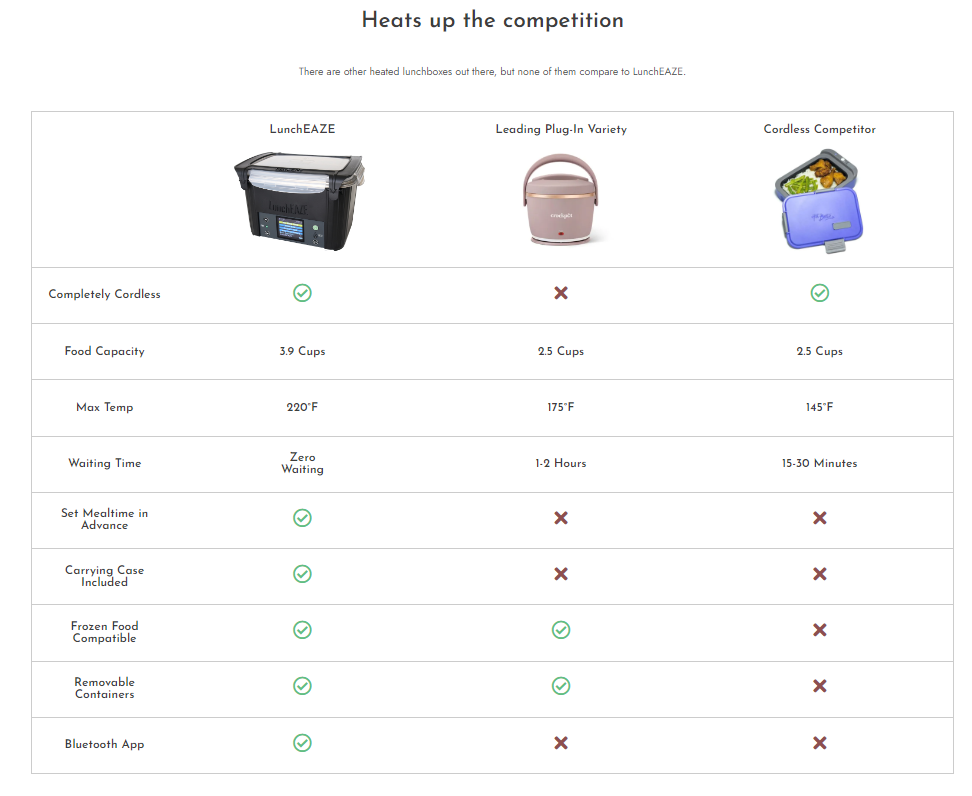This screenshot has width=972, height=796.
Task: Click LunchEAZE Set Mealtime in Advance checkmark
Action: click(x=302, y=518)
